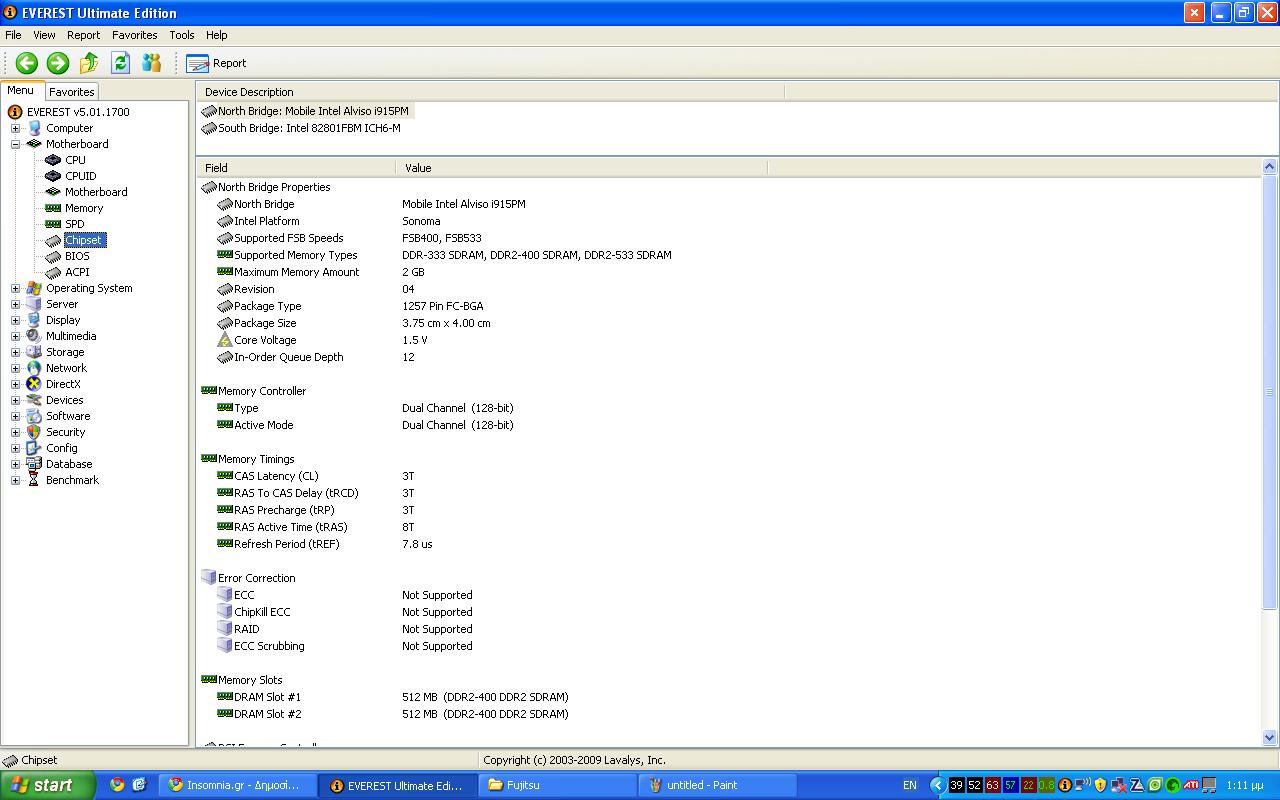Expand the Computer tree node
The width and height of the screenshot is (1280, 800).
click(15, 128)
